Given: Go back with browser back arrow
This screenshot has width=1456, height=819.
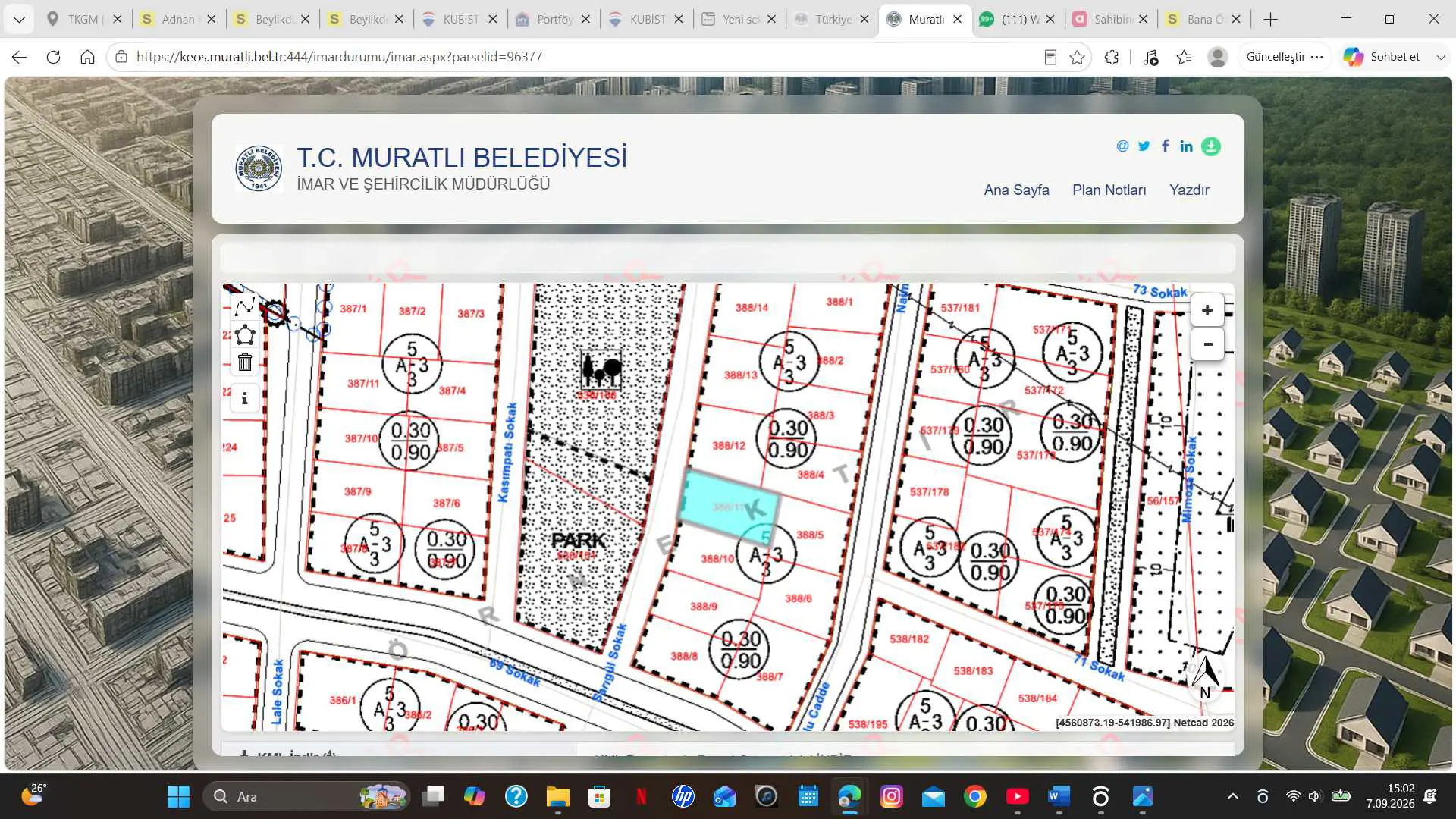Looking at the screenshot, I should click(19, 57).
